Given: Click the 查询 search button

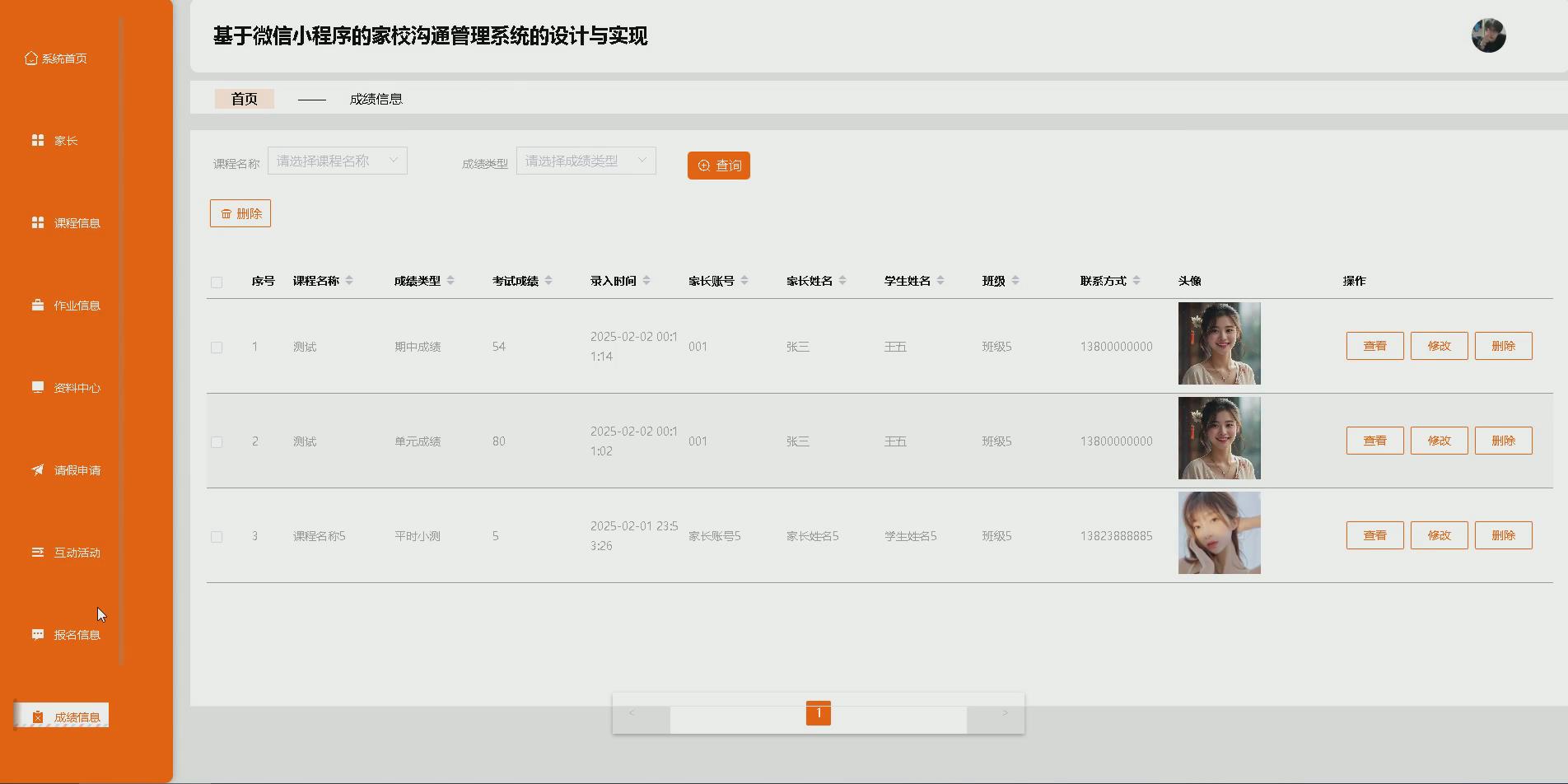Looking at the screenshot, I should (x=719, y=166).
